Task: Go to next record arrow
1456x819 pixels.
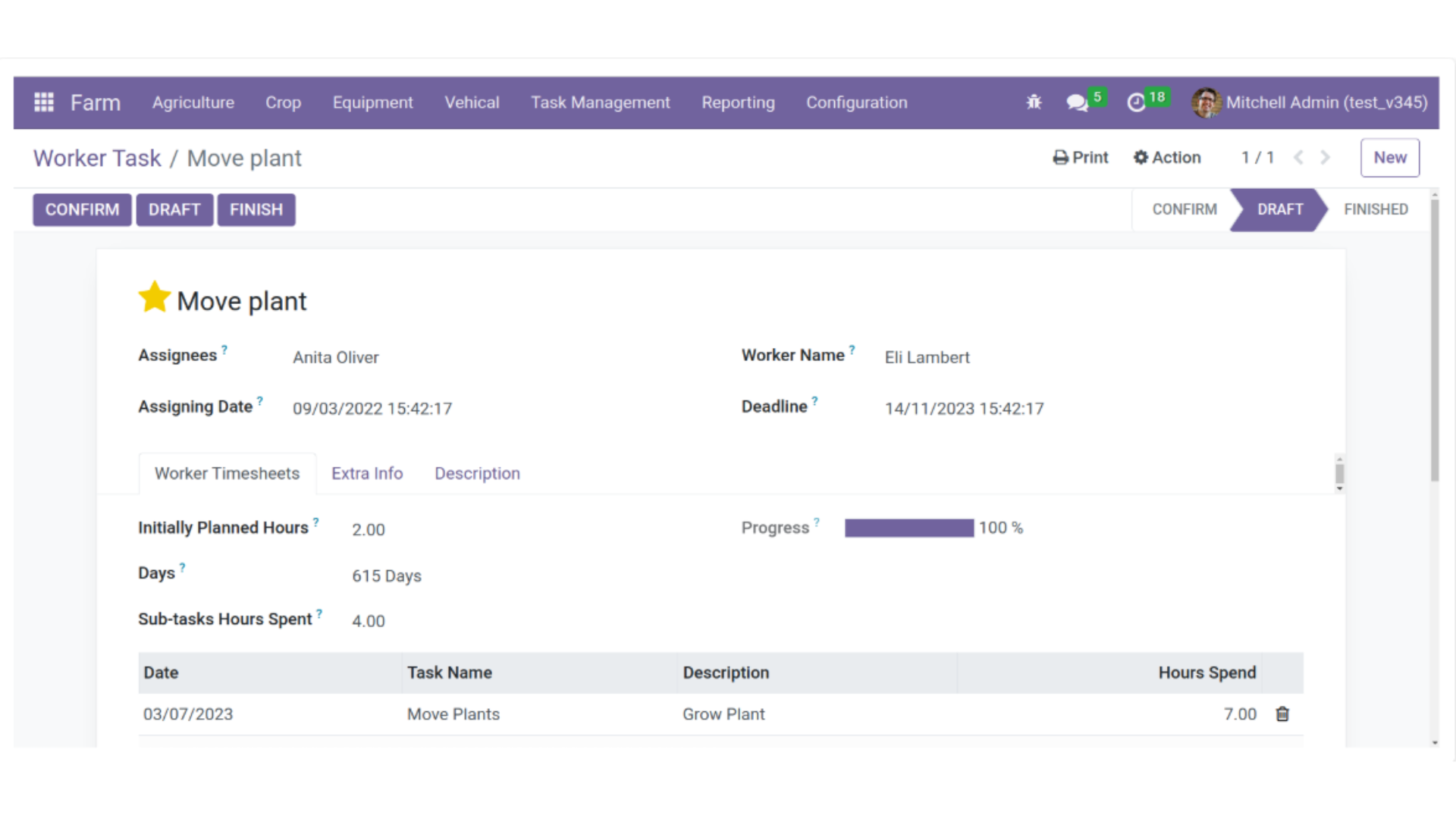Action: point(1325,158)
